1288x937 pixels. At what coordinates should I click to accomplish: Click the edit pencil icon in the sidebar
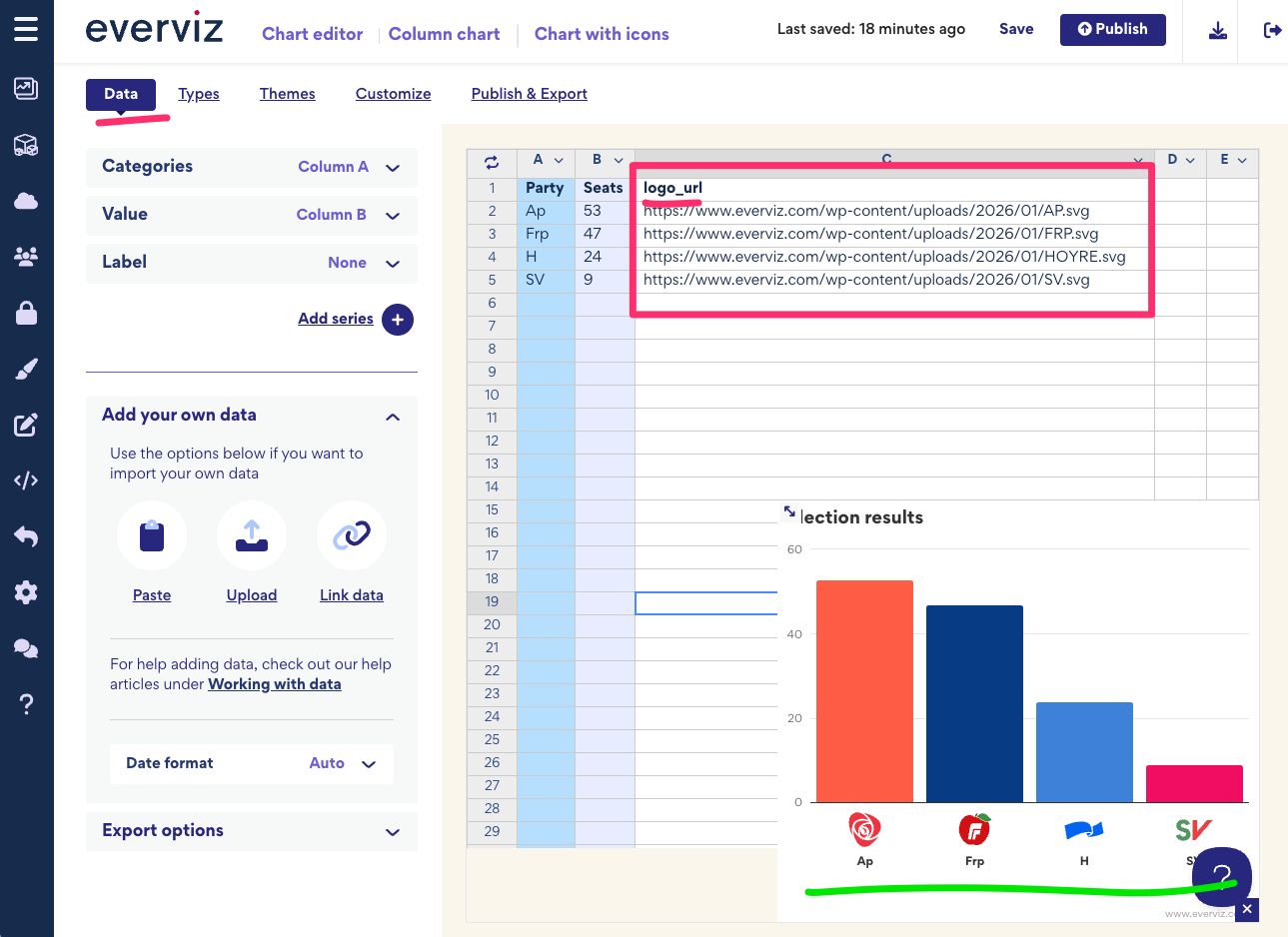click(x=26, y=425)
